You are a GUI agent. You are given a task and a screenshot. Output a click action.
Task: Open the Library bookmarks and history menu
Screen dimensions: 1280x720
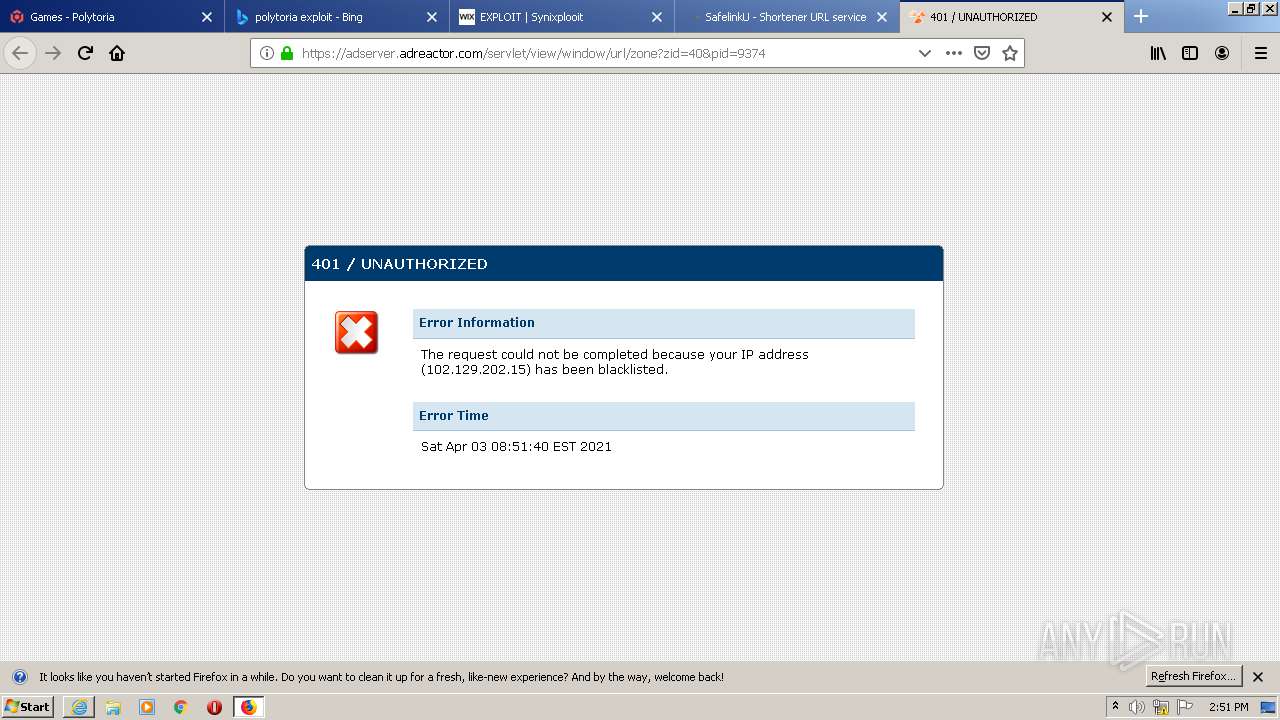coord(1158,53)
